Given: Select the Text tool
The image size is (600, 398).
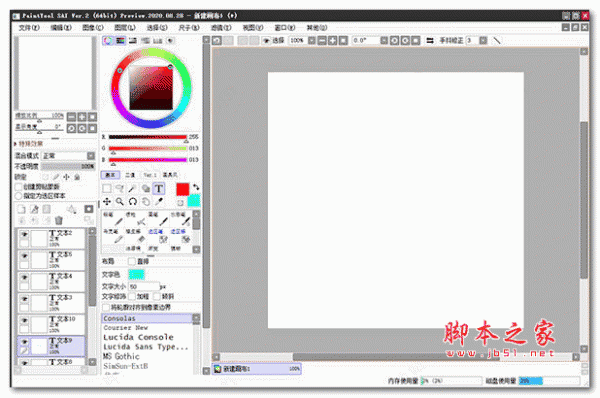Looking at the screenshot, I should [159, 189].
